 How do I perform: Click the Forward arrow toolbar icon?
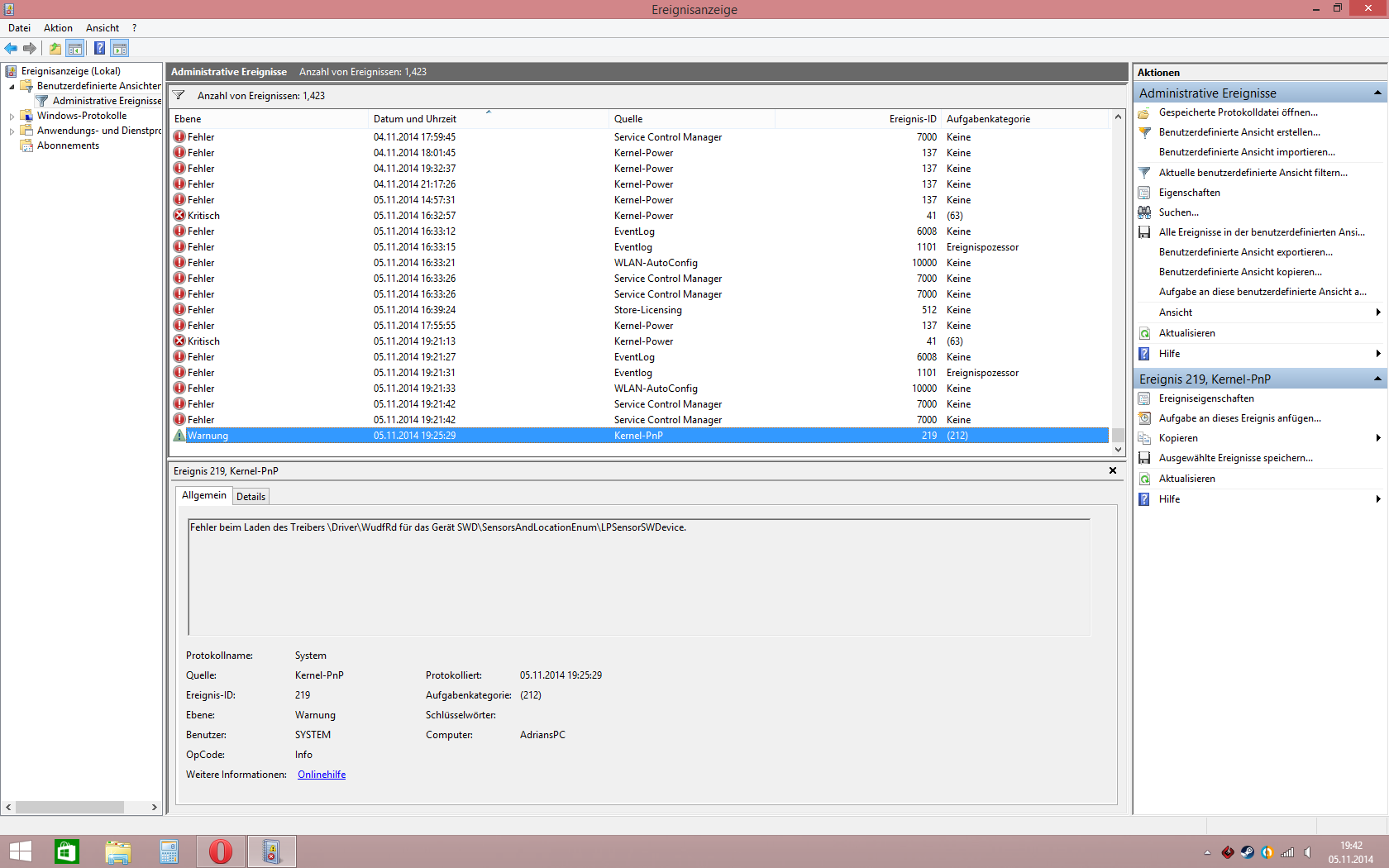30,48
